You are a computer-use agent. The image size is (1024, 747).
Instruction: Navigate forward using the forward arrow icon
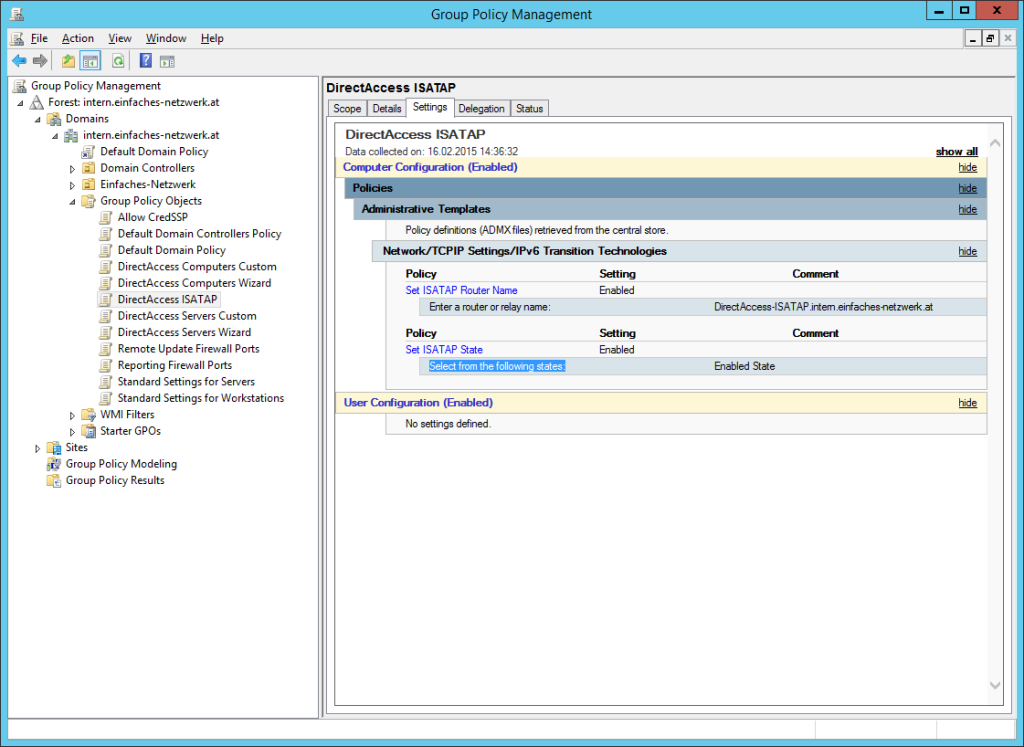(x=40, y=61)
